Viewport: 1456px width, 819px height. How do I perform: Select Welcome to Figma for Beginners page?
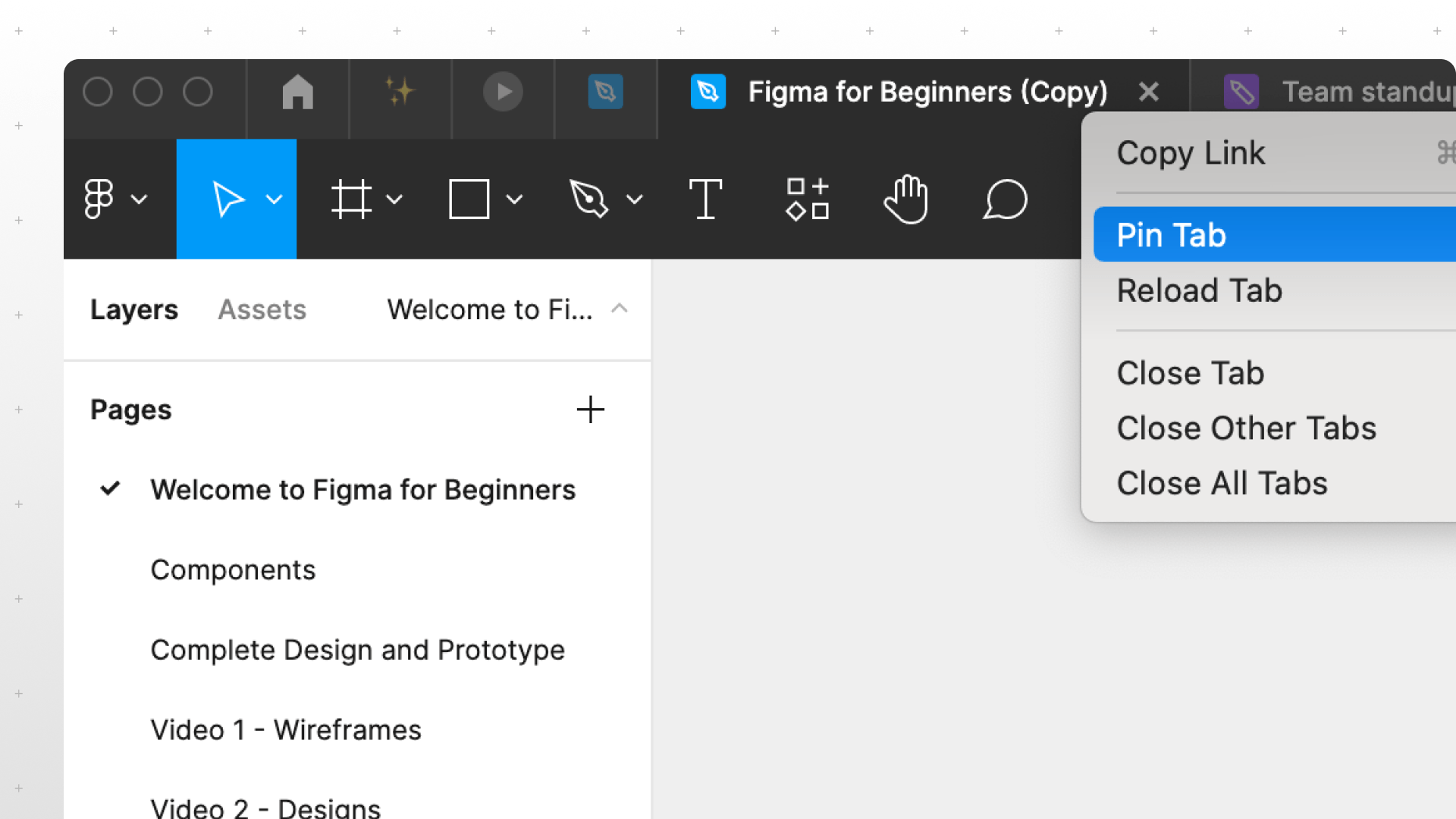[x=357, y=489]
